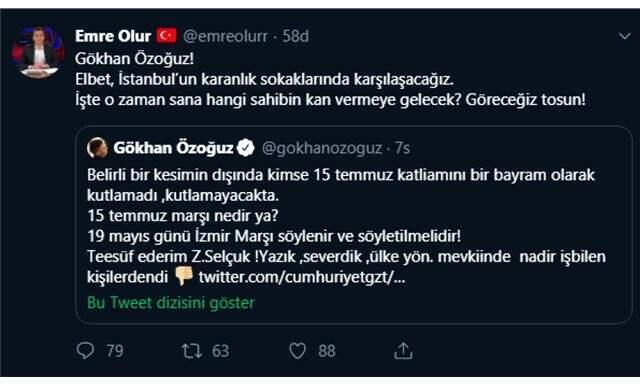Follow the twitter.com/cumhuriyetgzt link
The width and height of the screenshot is (640, 384).
302,277
